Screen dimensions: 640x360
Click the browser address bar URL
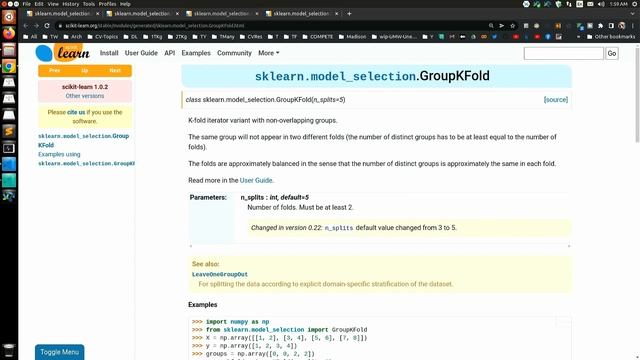tap(155, 25)
